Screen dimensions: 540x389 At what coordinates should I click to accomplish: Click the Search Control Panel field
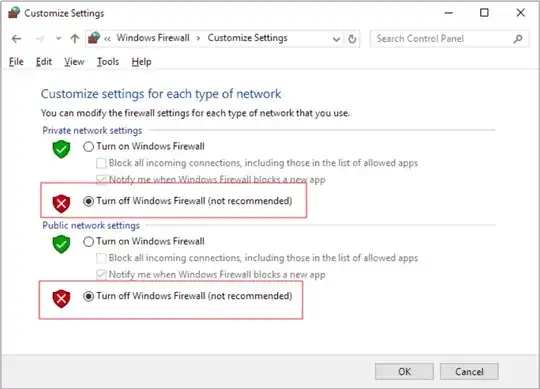click(444, 39)
